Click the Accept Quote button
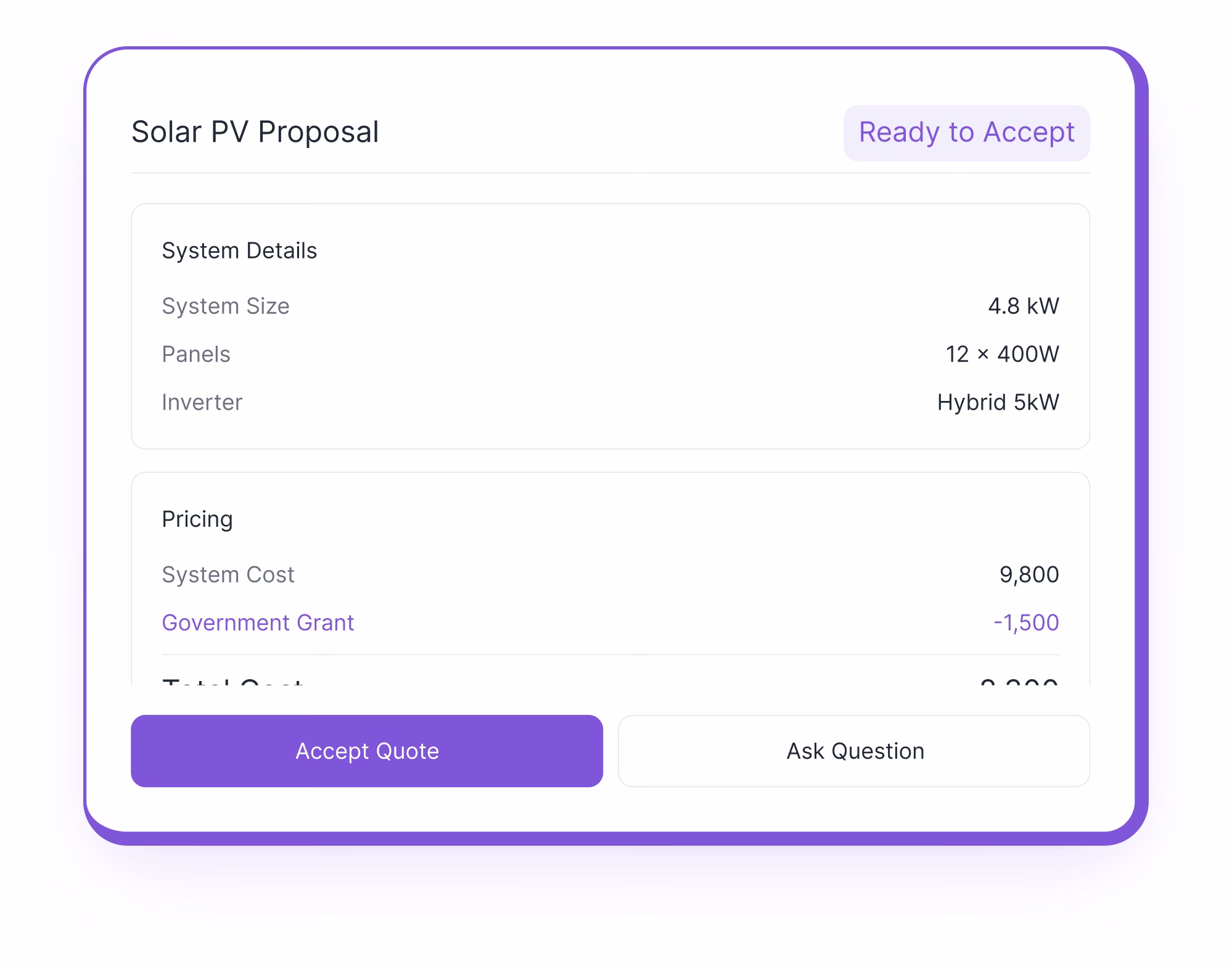 (367, 751)
